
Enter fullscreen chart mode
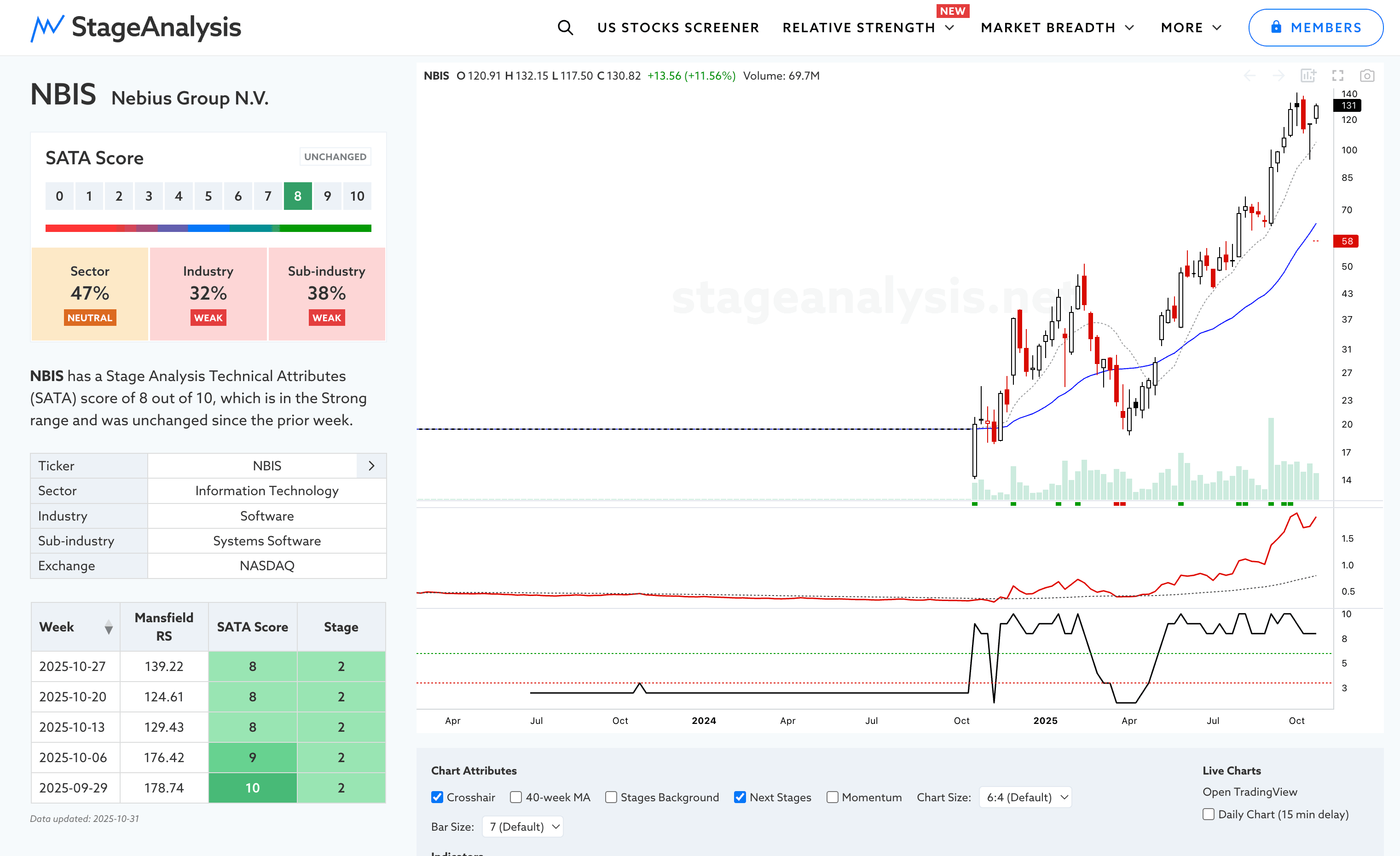click(x=1337, y=75)
